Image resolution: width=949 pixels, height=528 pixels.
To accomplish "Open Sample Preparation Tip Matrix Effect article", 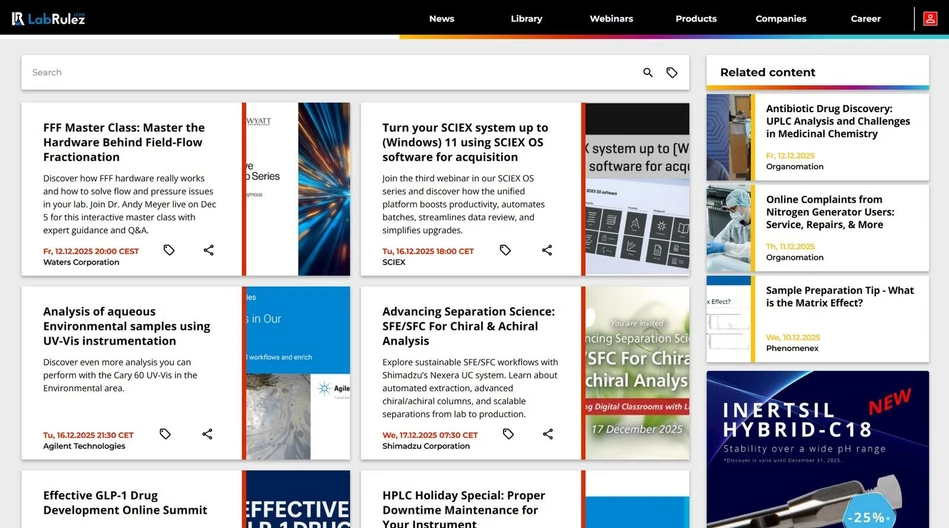I will point(839,297).
